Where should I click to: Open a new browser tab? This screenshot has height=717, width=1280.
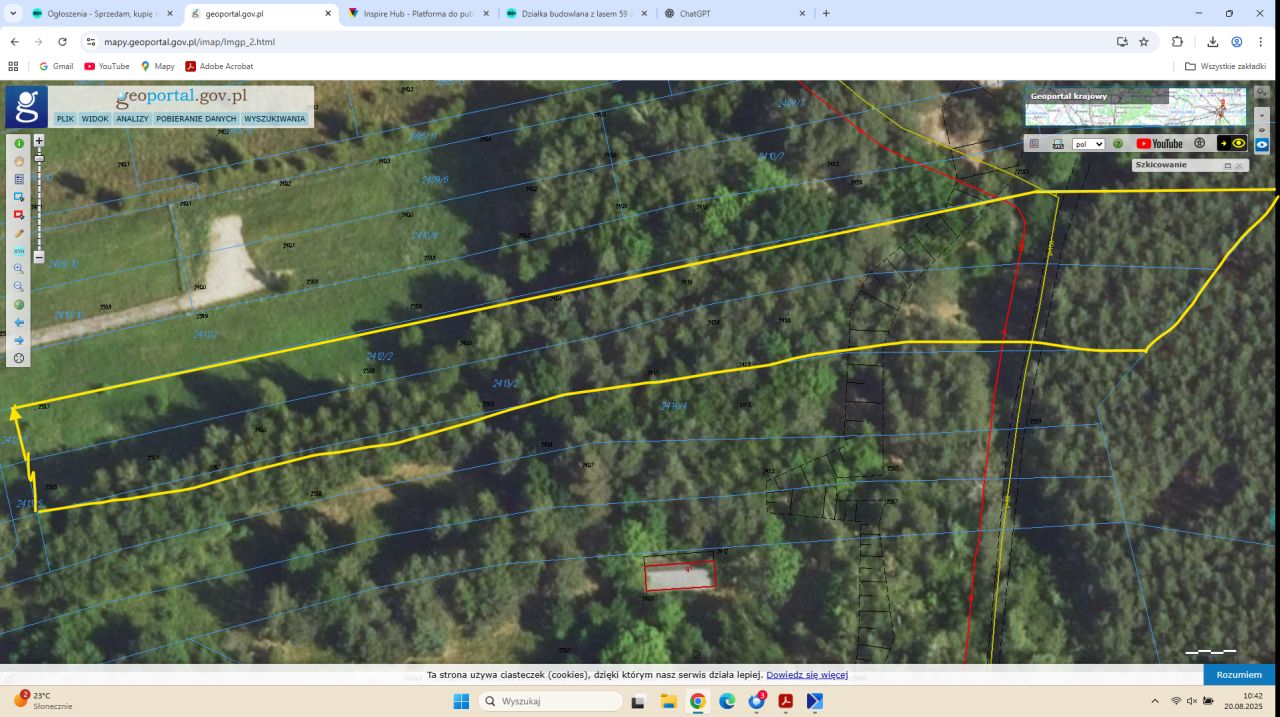pyautogui.click(x=826, y=14)
